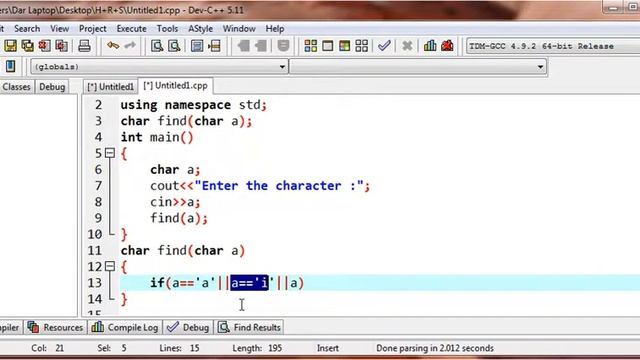Click the Go to function icon
Viewport: 640px width, 360px height.
pos(197,46)
